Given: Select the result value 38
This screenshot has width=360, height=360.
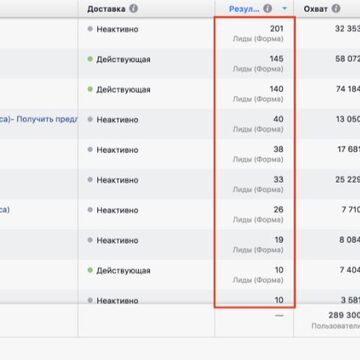Looking at the screenshot, I should pos(278,149).
